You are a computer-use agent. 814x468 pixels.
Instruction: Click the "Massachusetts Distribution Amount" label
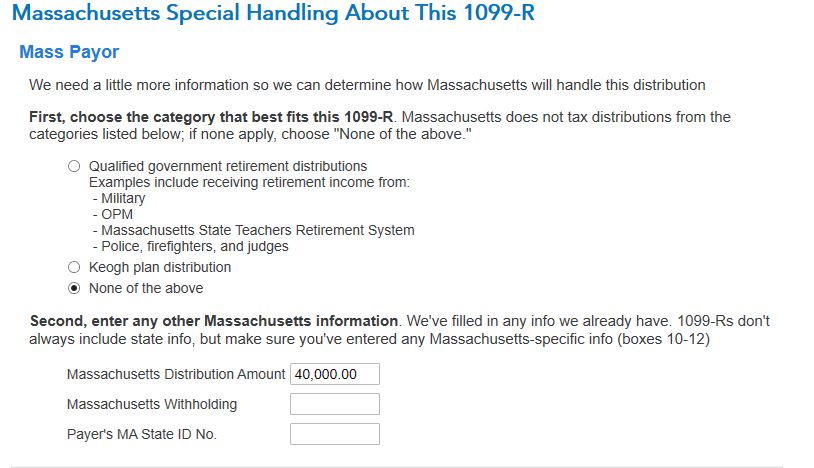(x=175, y=375)
